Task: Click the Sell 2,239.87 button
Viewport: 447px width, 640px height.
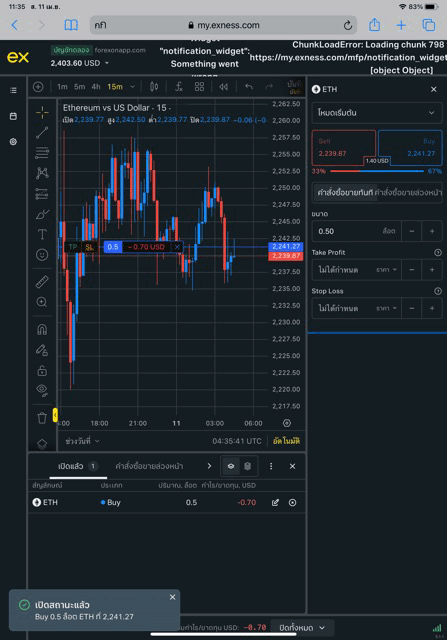Action: [343, 147]
